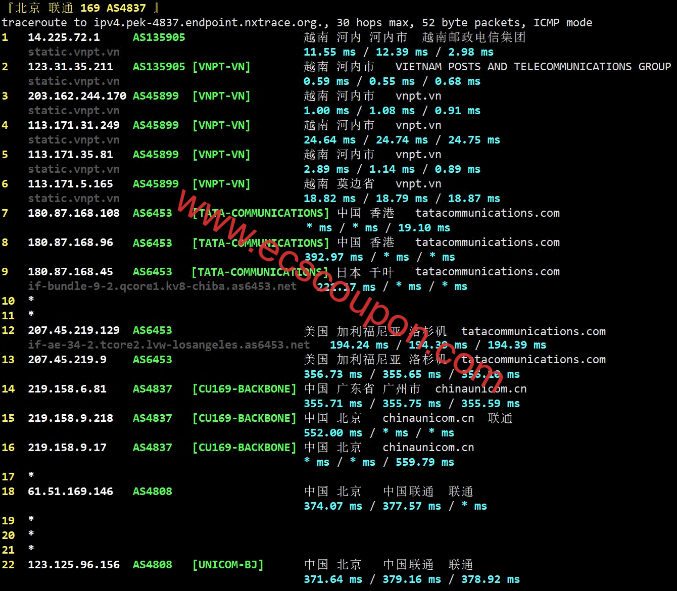Screen dimensions: 677x591
Task: Click IP address 14.225.72.1
Action: click(x=64, y=38)
